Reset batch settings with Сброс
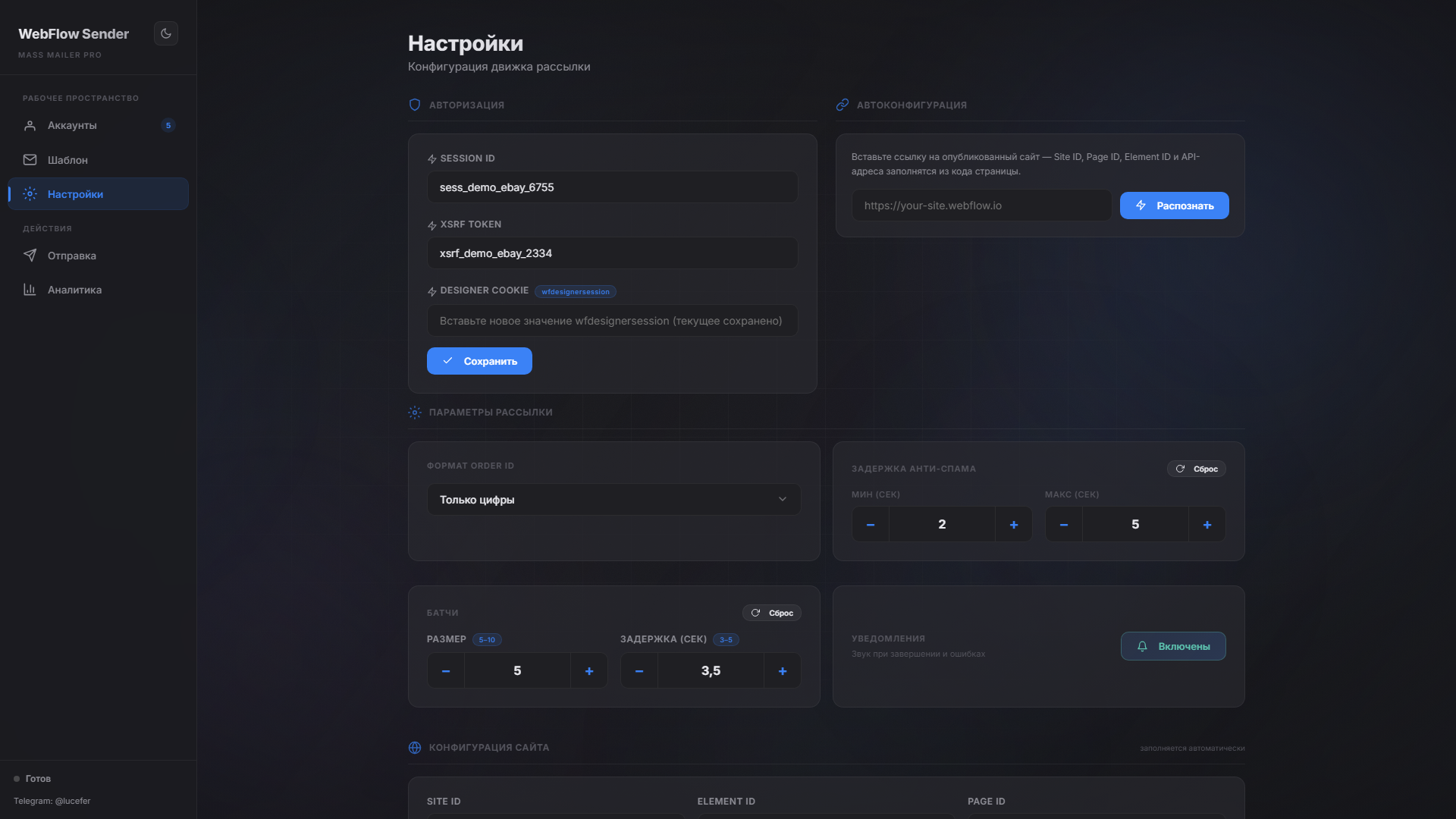This screenshot has width=1456, height=819. (771, 613)
